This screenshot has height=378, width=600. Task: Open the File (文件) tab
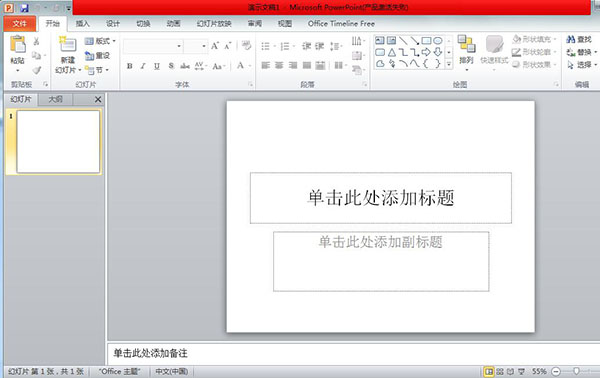click(x=20, y=24)
